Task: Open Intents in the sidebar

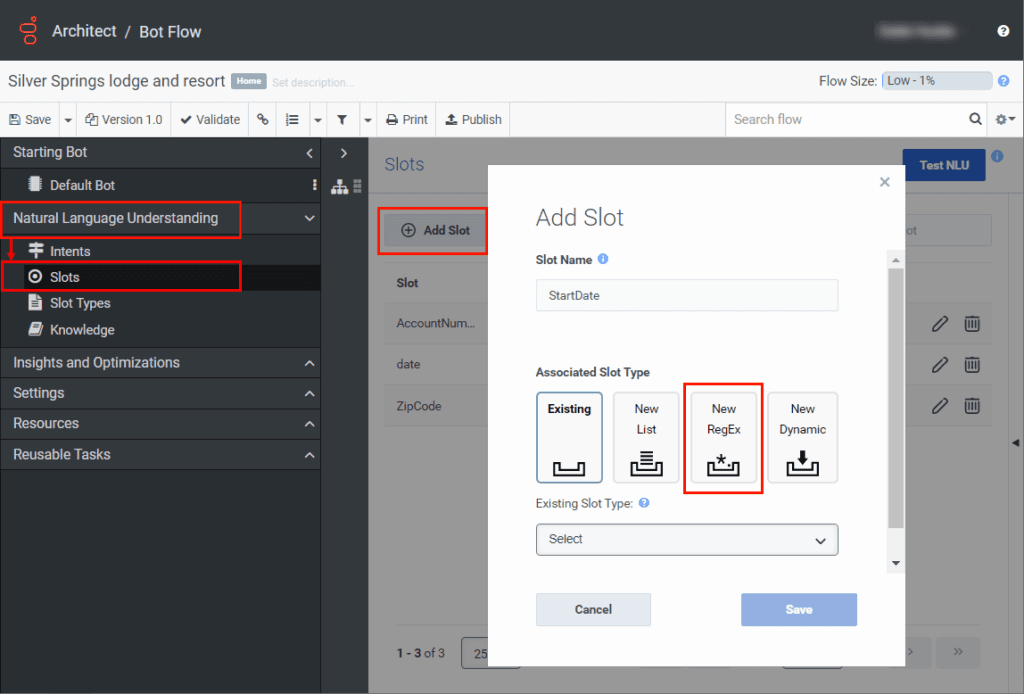Action: 70,251
